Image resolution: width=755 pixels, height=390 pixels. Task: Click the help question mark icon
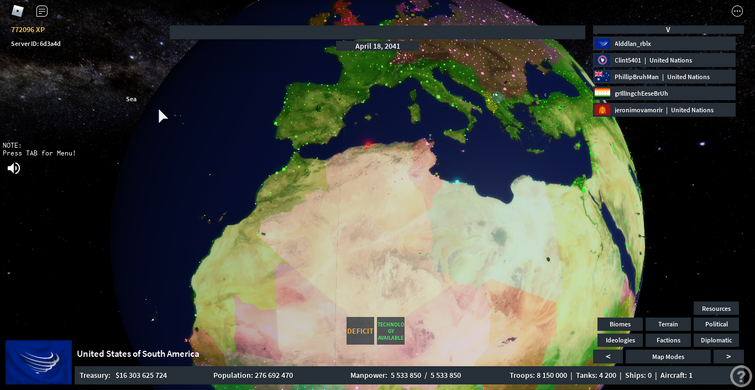point(741,376)
